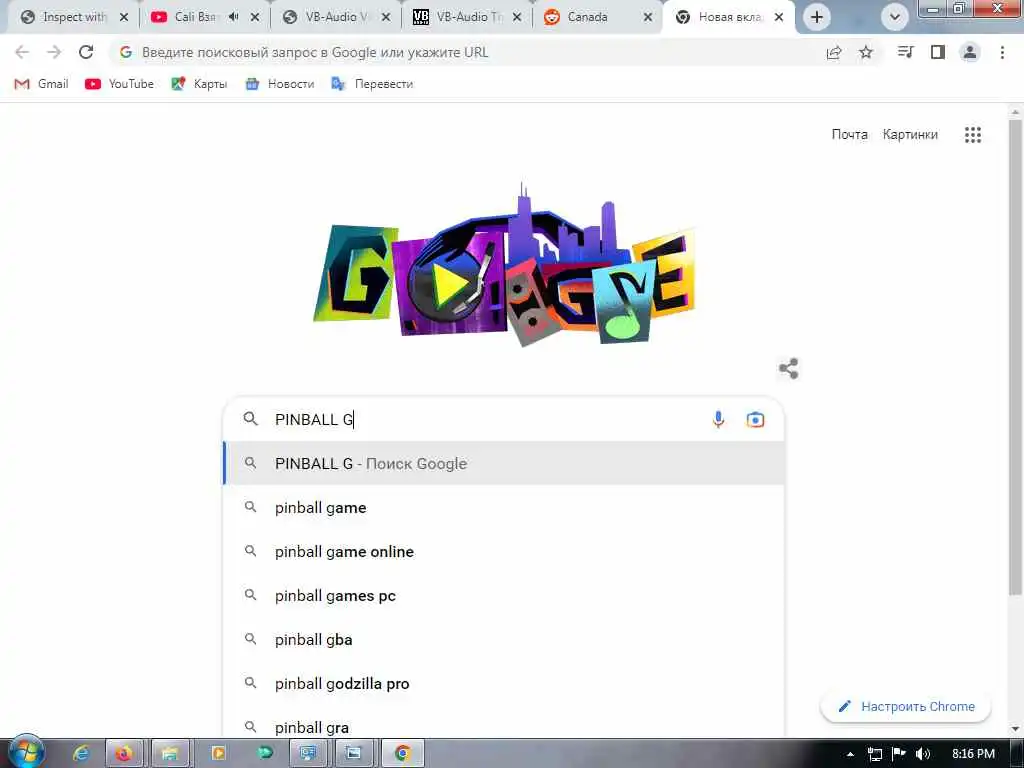This screenshot has width=1024, height=768.
Task: Bookmark this tab with the star icon
Action: (x=866, y=52)
